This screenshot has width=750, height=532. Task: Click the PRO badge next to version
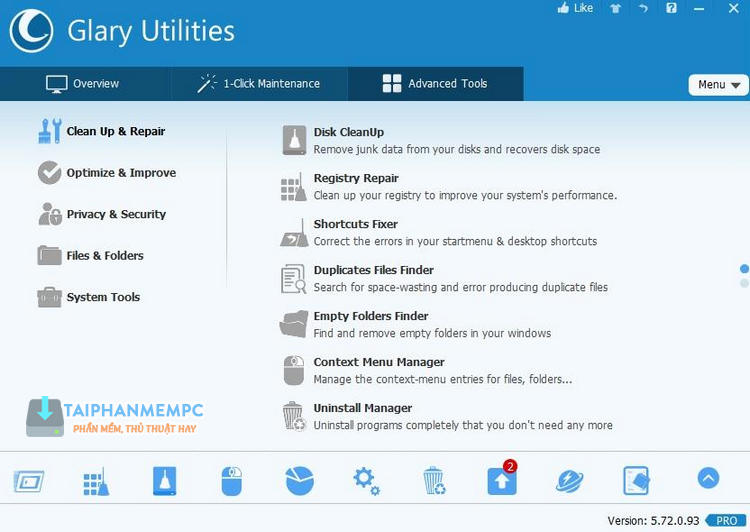(726, 520)
